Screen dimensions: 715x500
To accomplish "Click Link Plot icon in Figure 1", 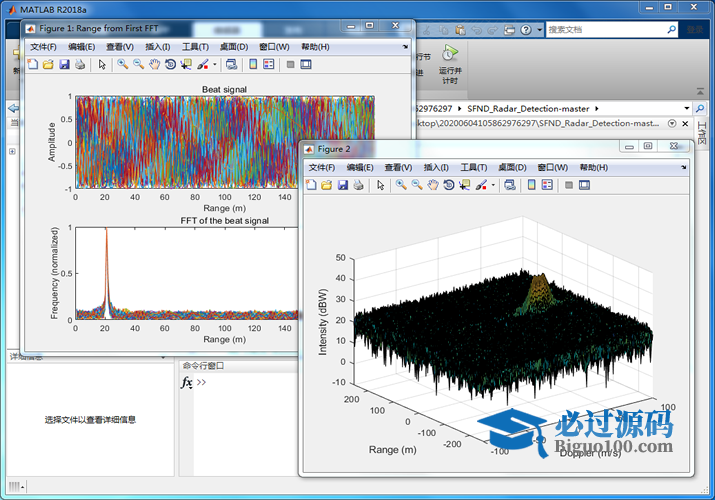I will pos(231,65).
